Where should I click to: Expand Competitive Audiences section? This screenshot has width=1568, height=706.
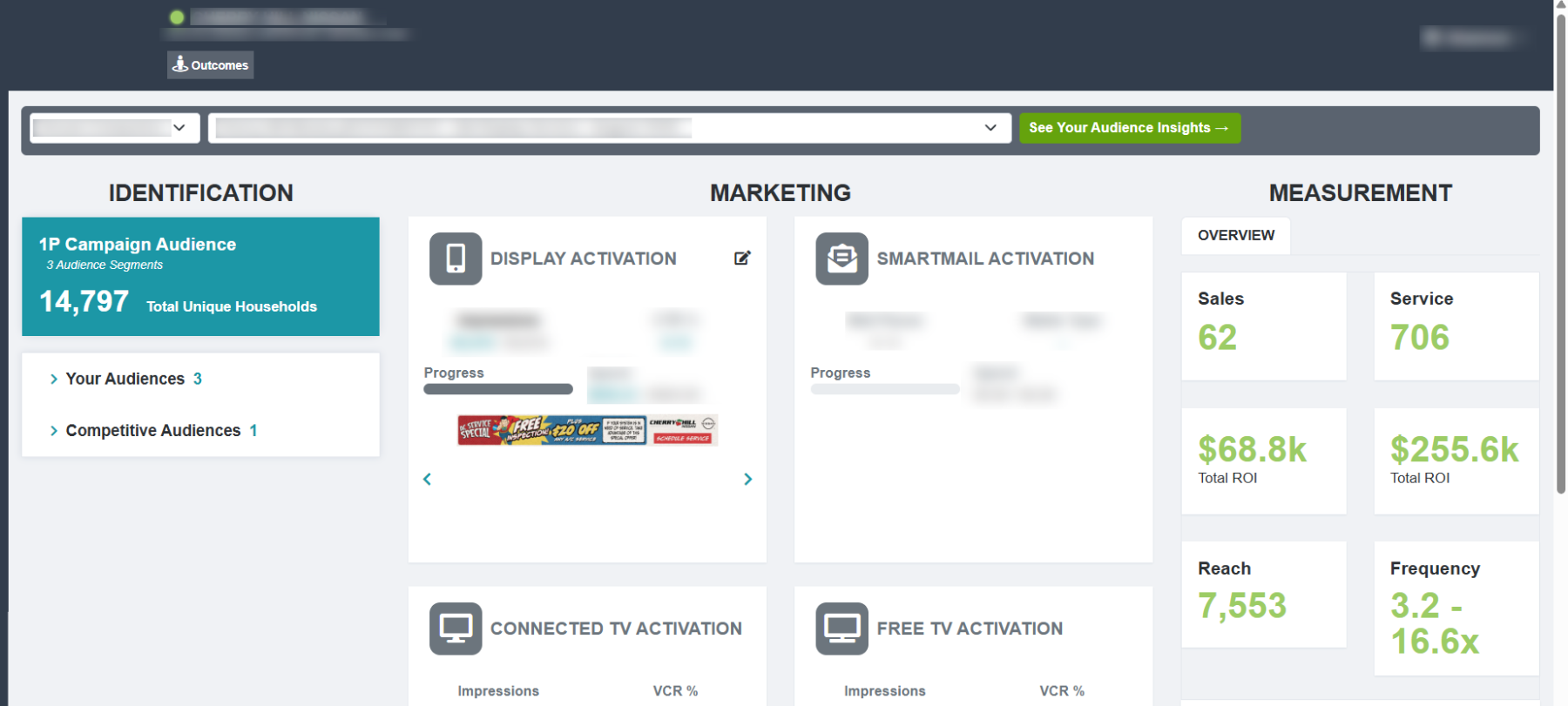pos(153,430)
